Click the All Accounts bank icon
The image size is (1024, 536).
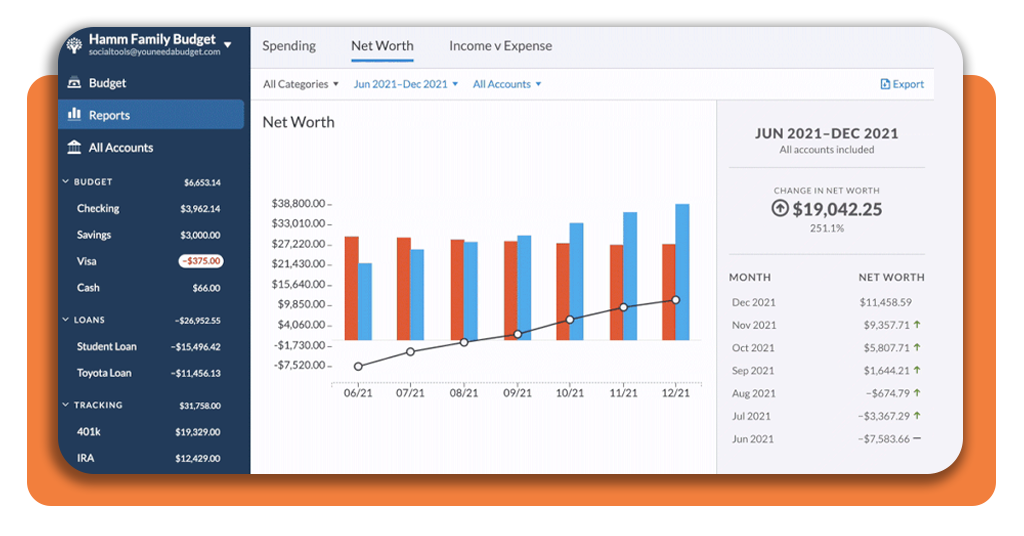pyautogui.click(x=74, y=147)
